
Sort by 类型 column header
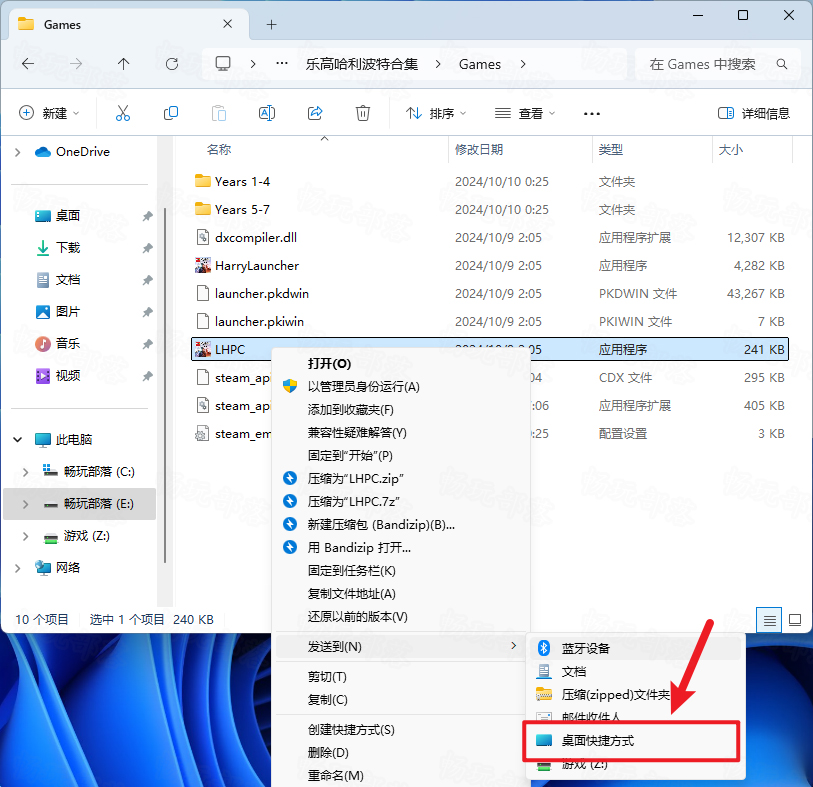click(x=611, y=150)
